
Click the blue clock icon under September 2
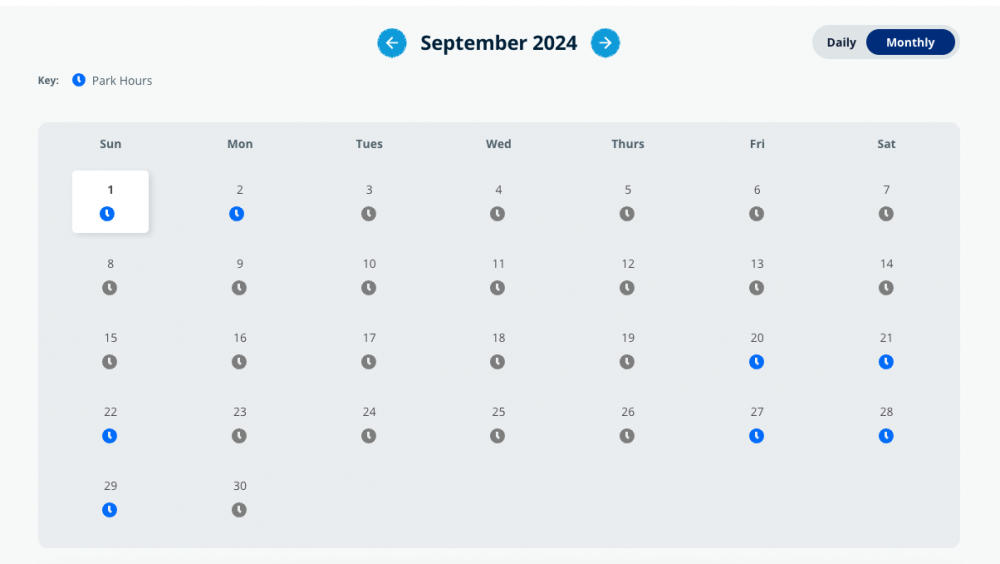[x=237, y=214]
